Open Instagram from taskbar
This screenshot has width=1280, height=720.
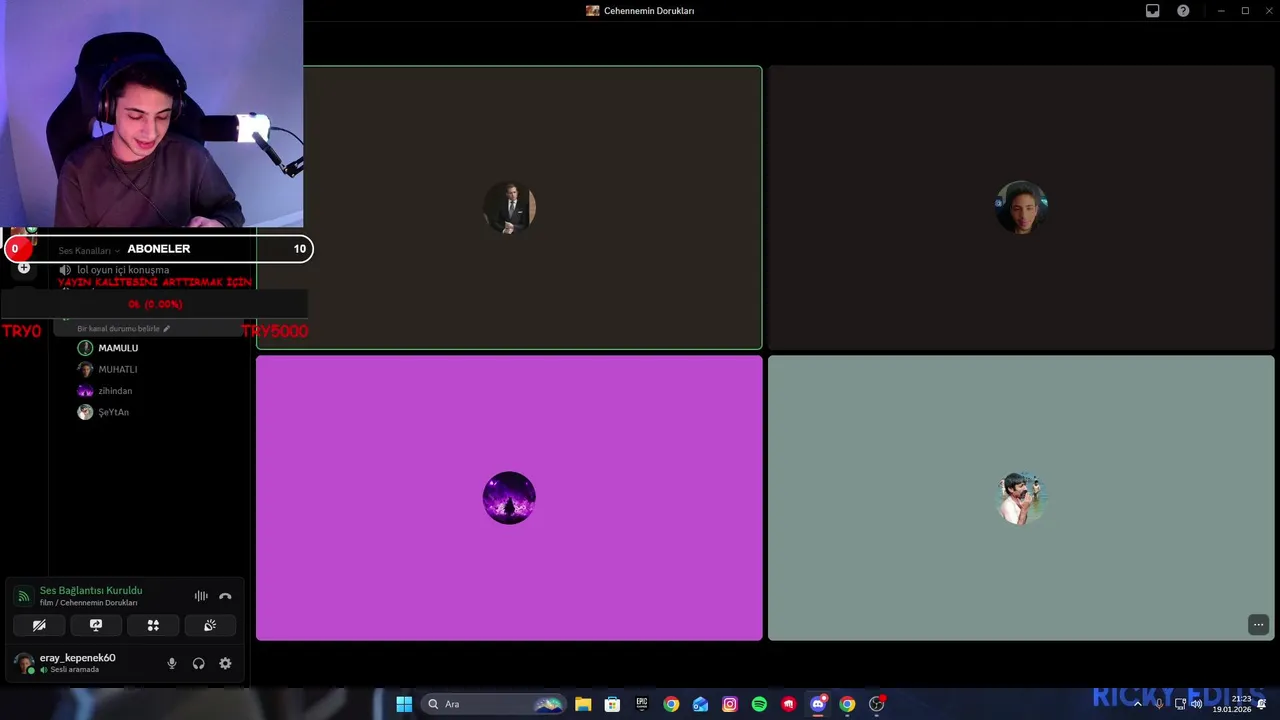[x=730, y=704]
